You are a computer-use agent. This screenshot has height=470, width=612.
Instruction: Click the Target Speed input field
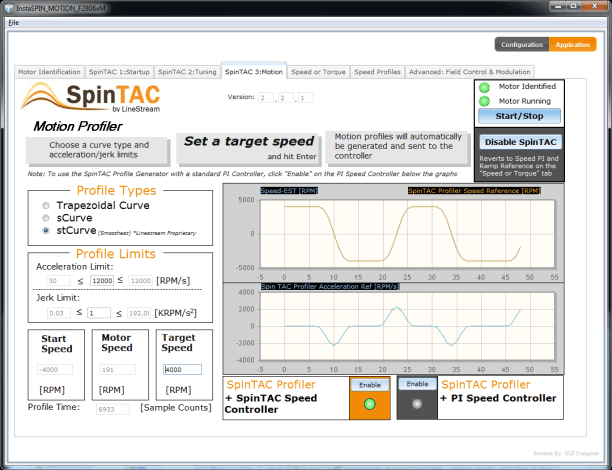click(x=180, y=369)
